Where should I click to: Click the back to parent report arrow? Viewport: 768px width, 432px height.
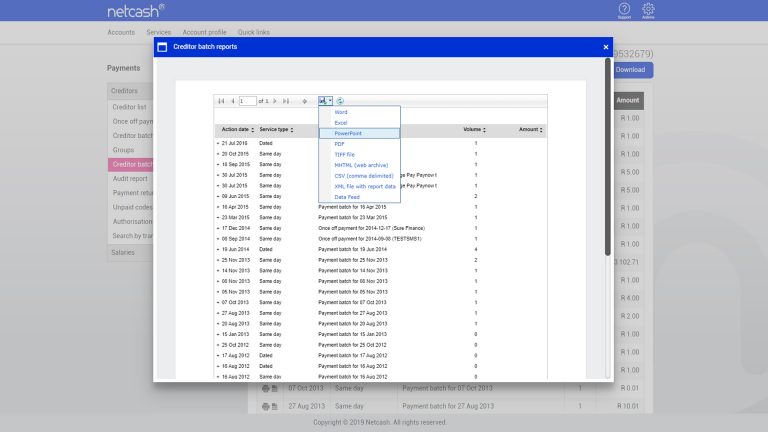click(x=305, y=101)
